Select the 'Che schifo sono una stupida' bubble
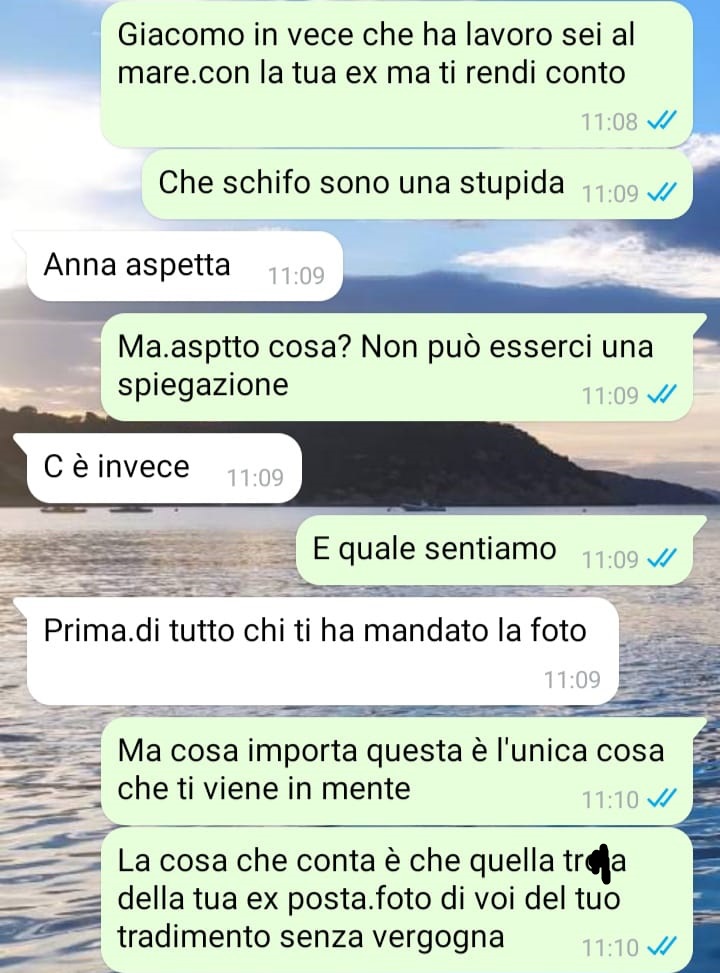The image size is (720, 973). pyautogui.click(x=417, y=184)
